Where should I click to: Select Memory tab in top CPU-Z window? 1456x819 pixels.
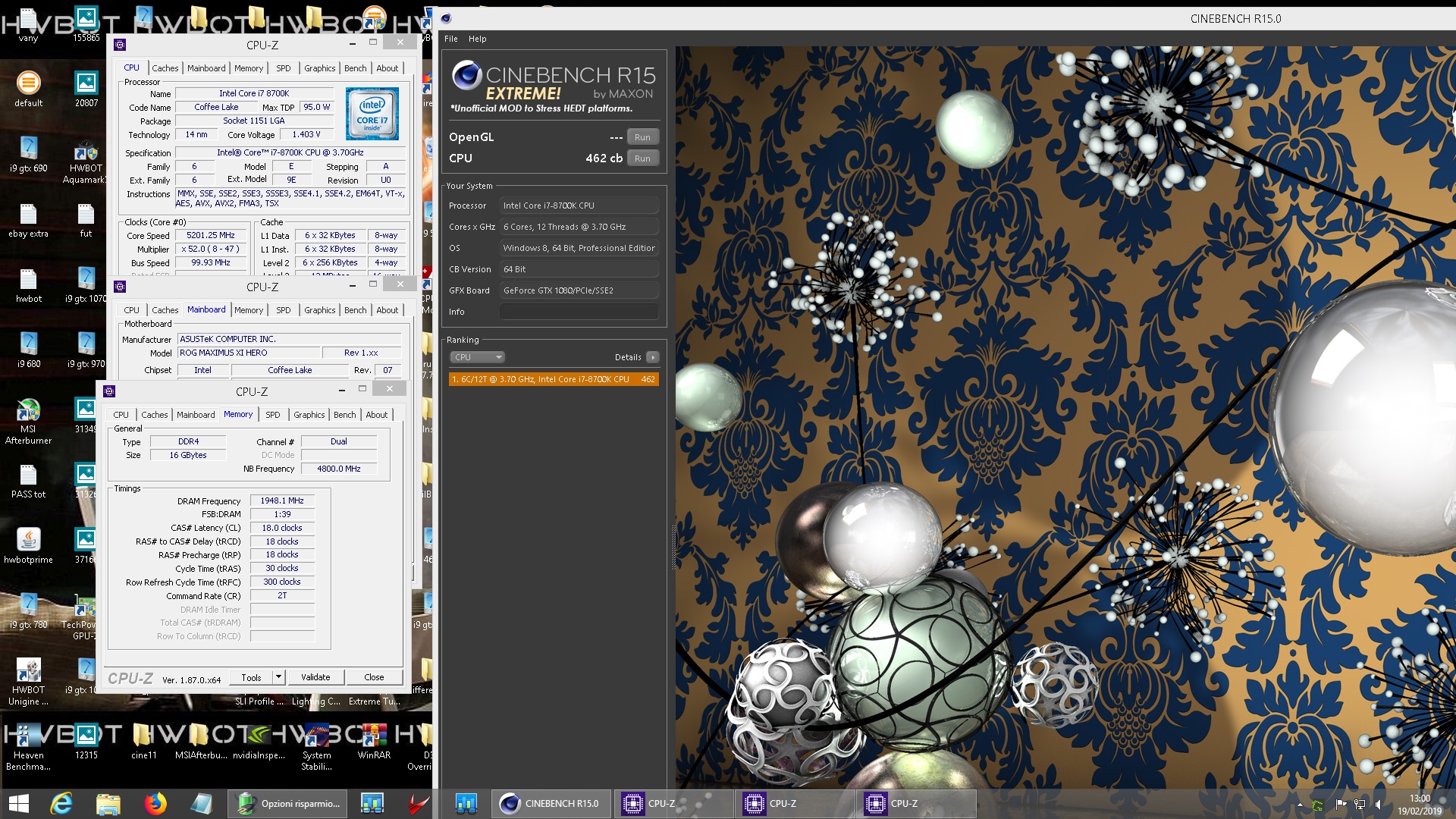tap(249, 68)
